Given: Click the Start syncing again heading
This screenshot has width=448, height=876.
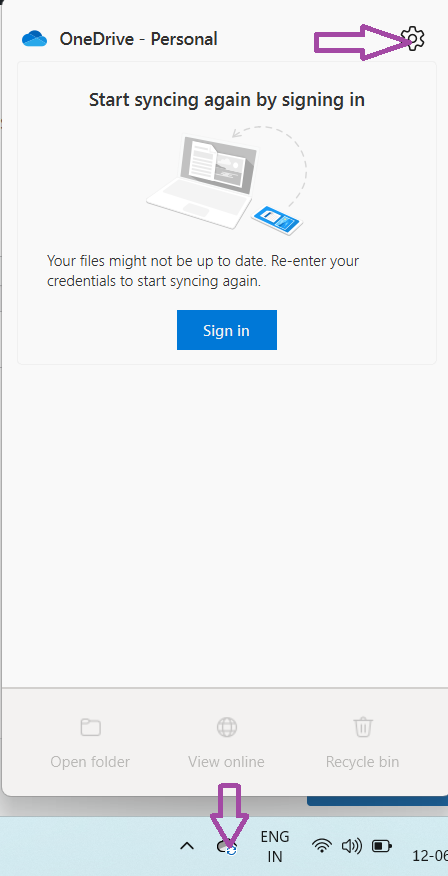Looking at the screenshot, I should (227, 100).
